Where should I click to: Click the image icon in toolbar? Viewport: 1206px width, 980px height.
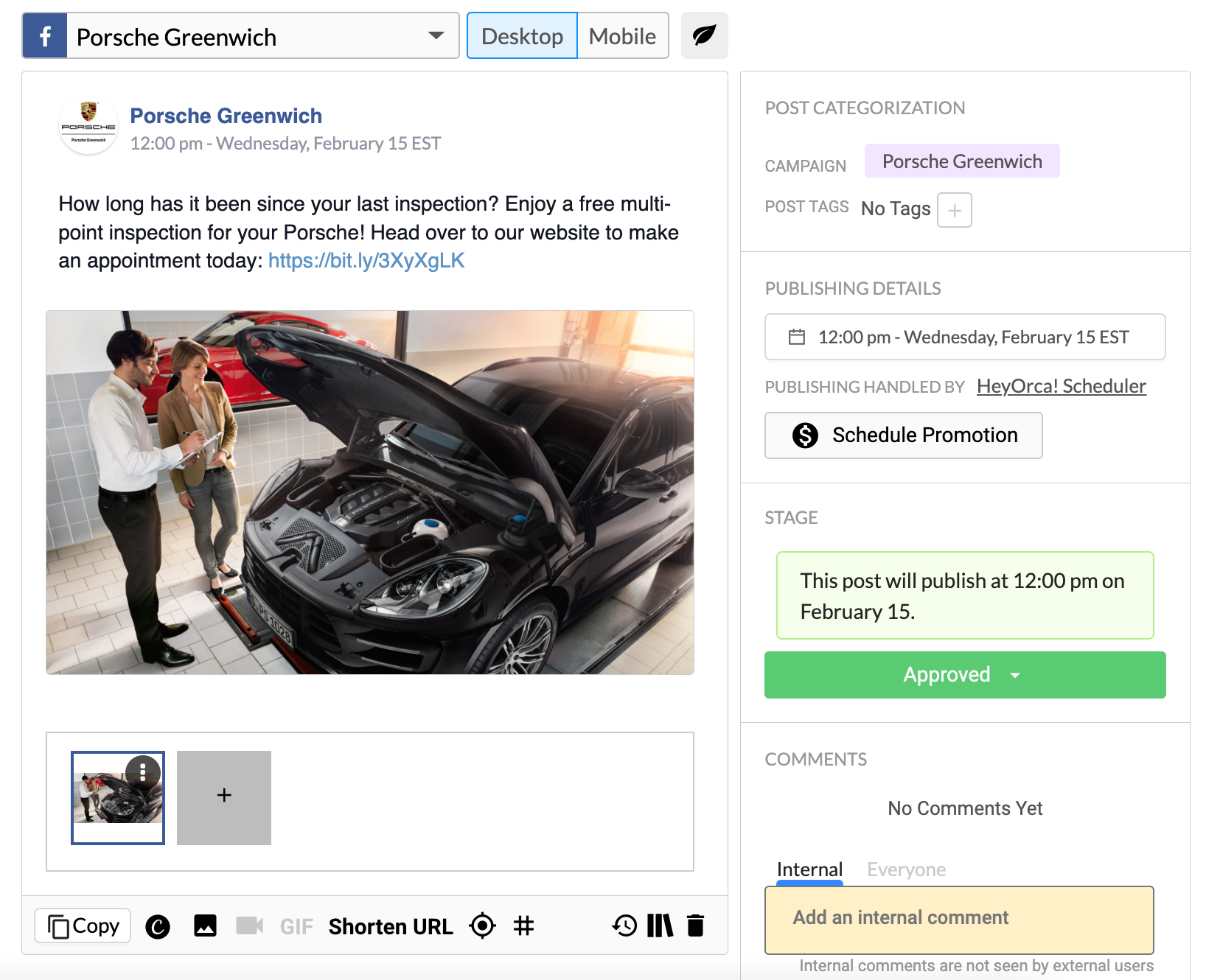pos(205,925)
